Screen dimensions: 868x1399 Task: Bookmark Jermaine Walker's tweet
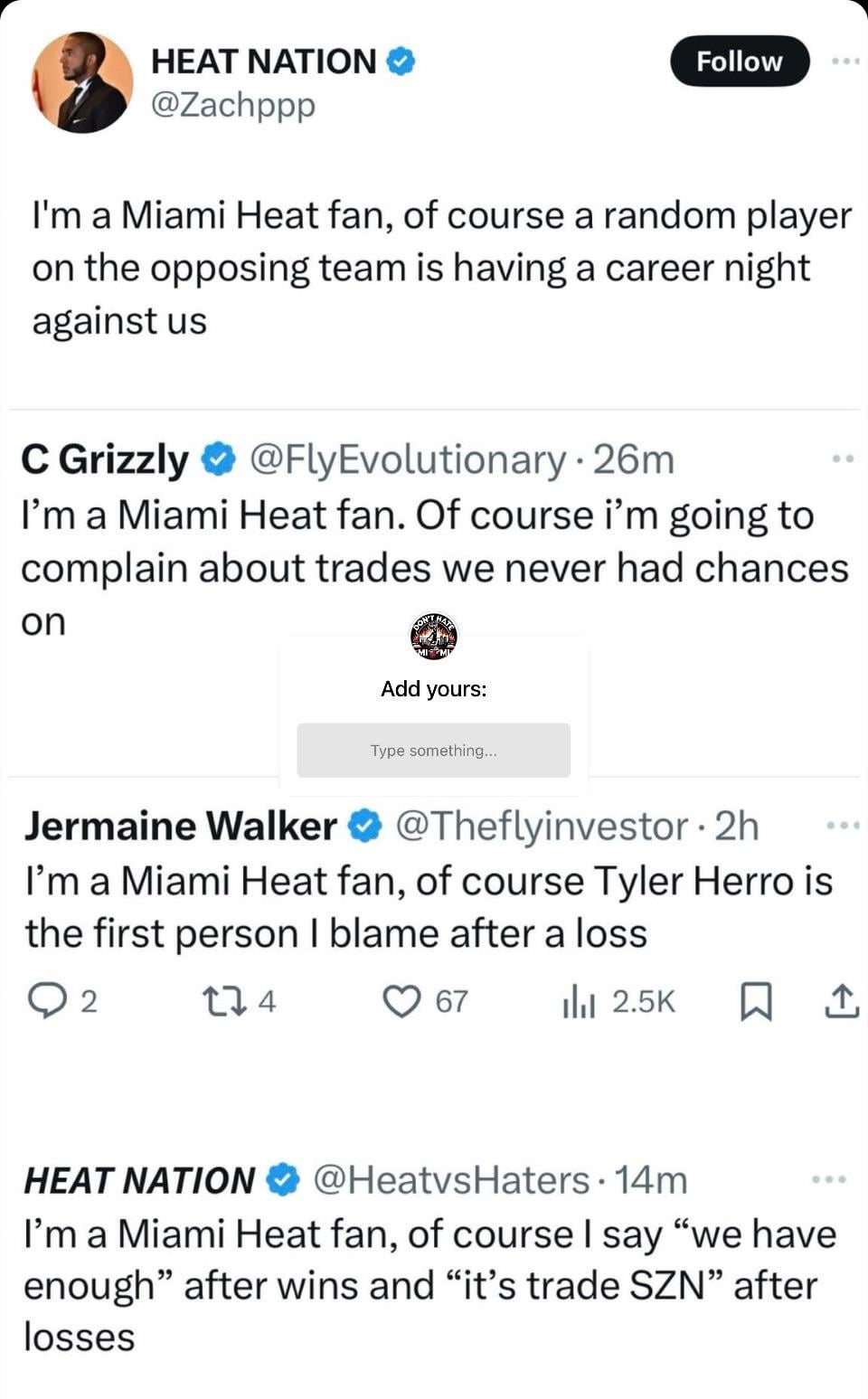[x=756, y=1001]
